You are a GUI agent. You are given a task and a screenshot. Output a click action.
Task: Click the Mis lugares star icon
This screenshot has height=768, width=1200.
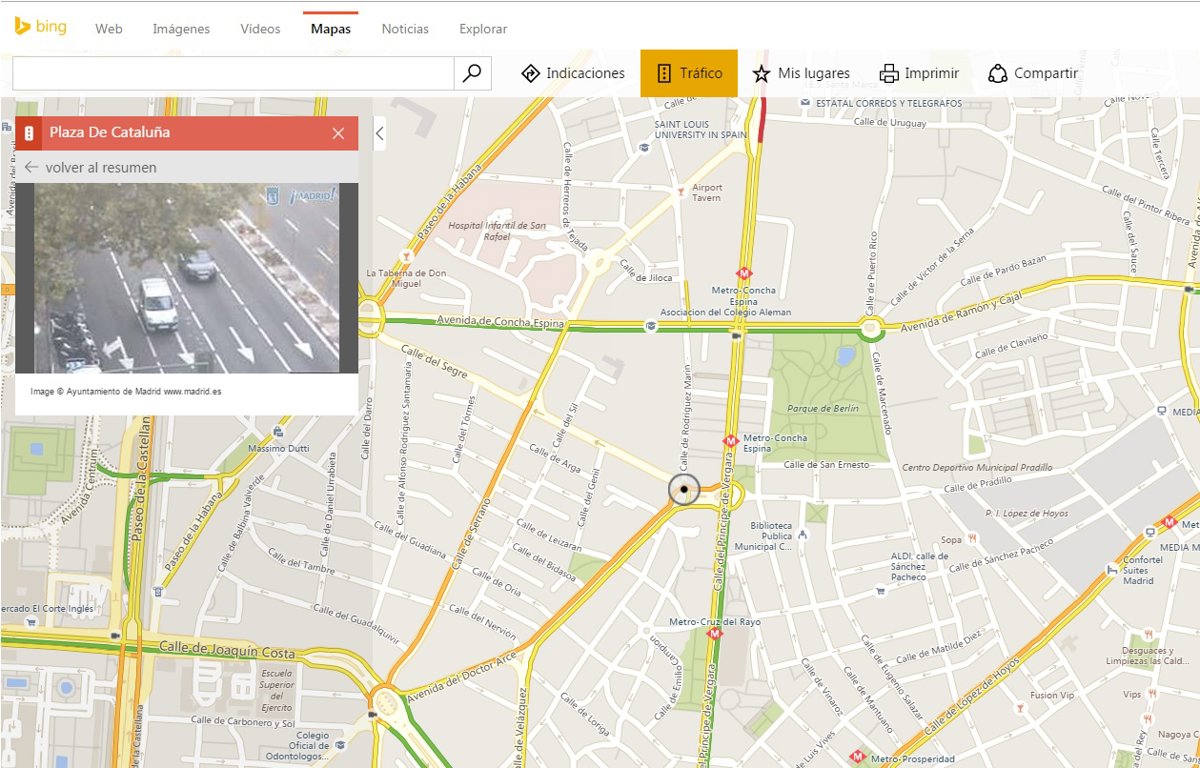764,72
